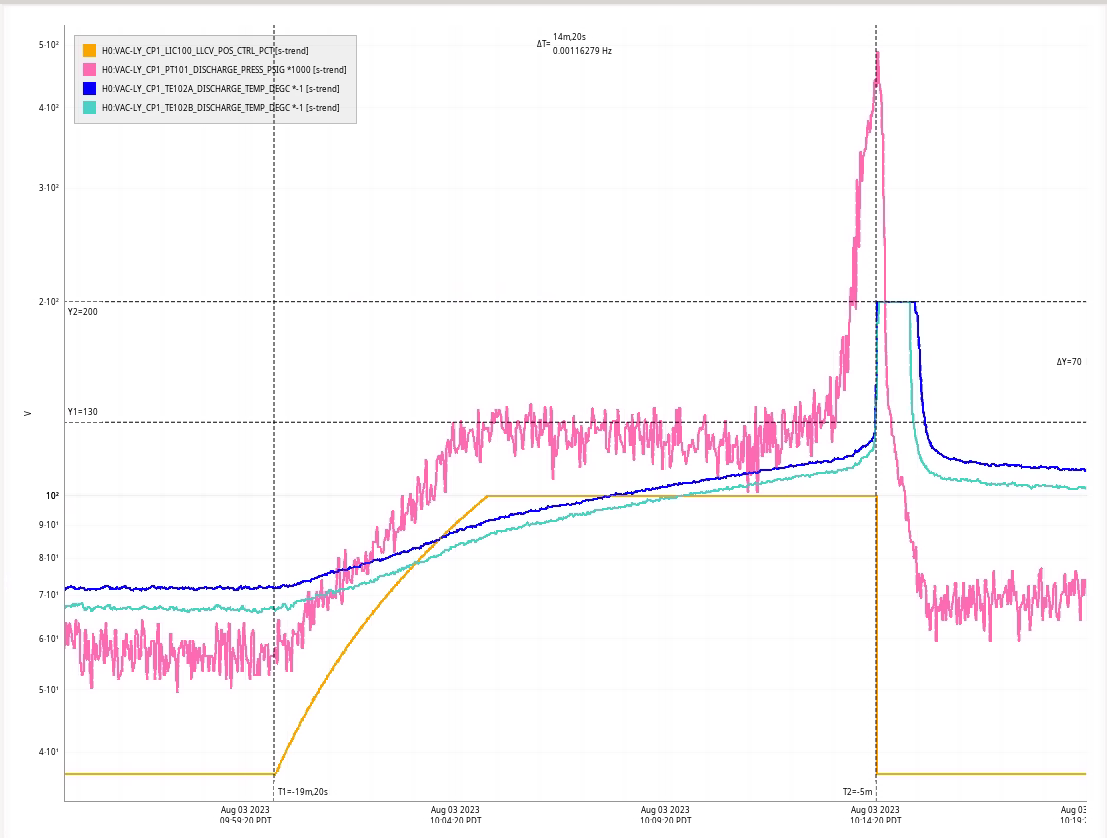Select the TE102A_DISCHARGE_TEMP_DEGC legend entry
1107x838 pixels.
[x=220, y=89]
